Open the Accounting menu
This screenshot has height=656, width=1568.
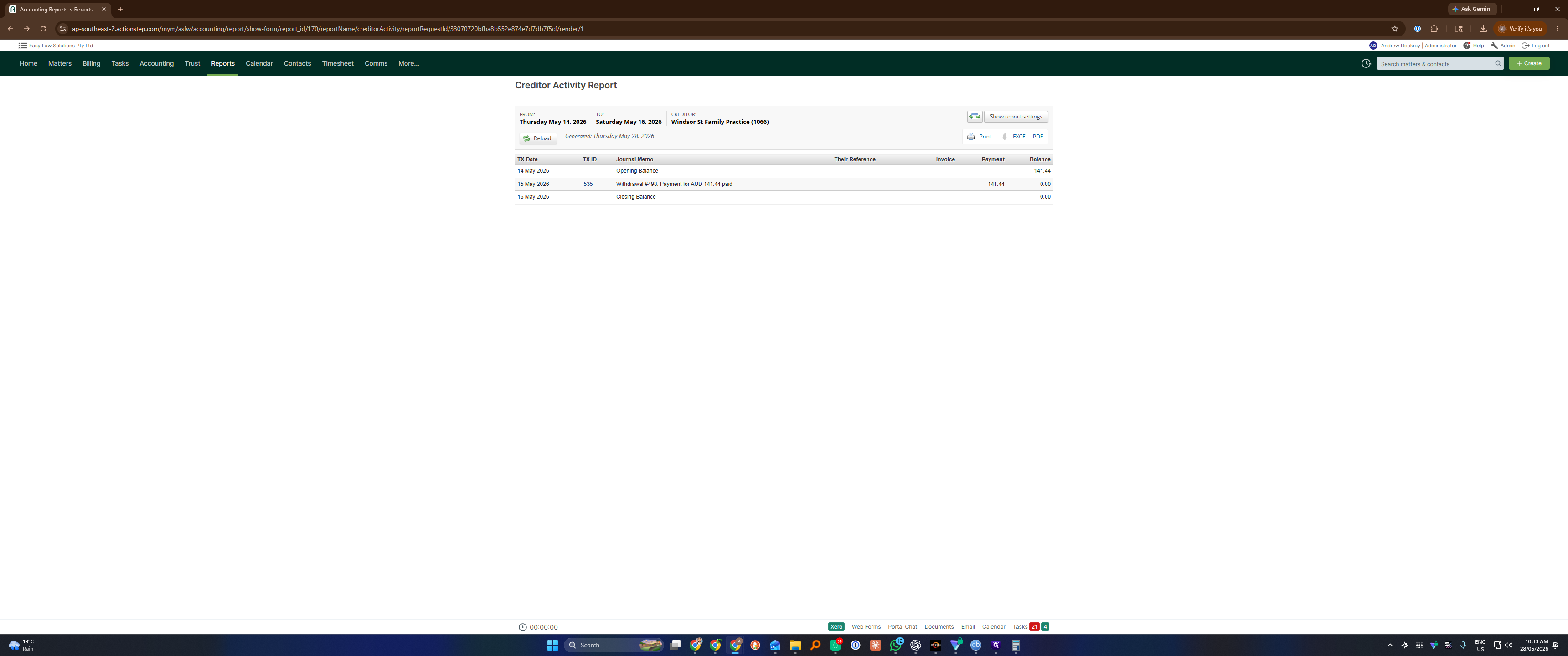point(156,63)
